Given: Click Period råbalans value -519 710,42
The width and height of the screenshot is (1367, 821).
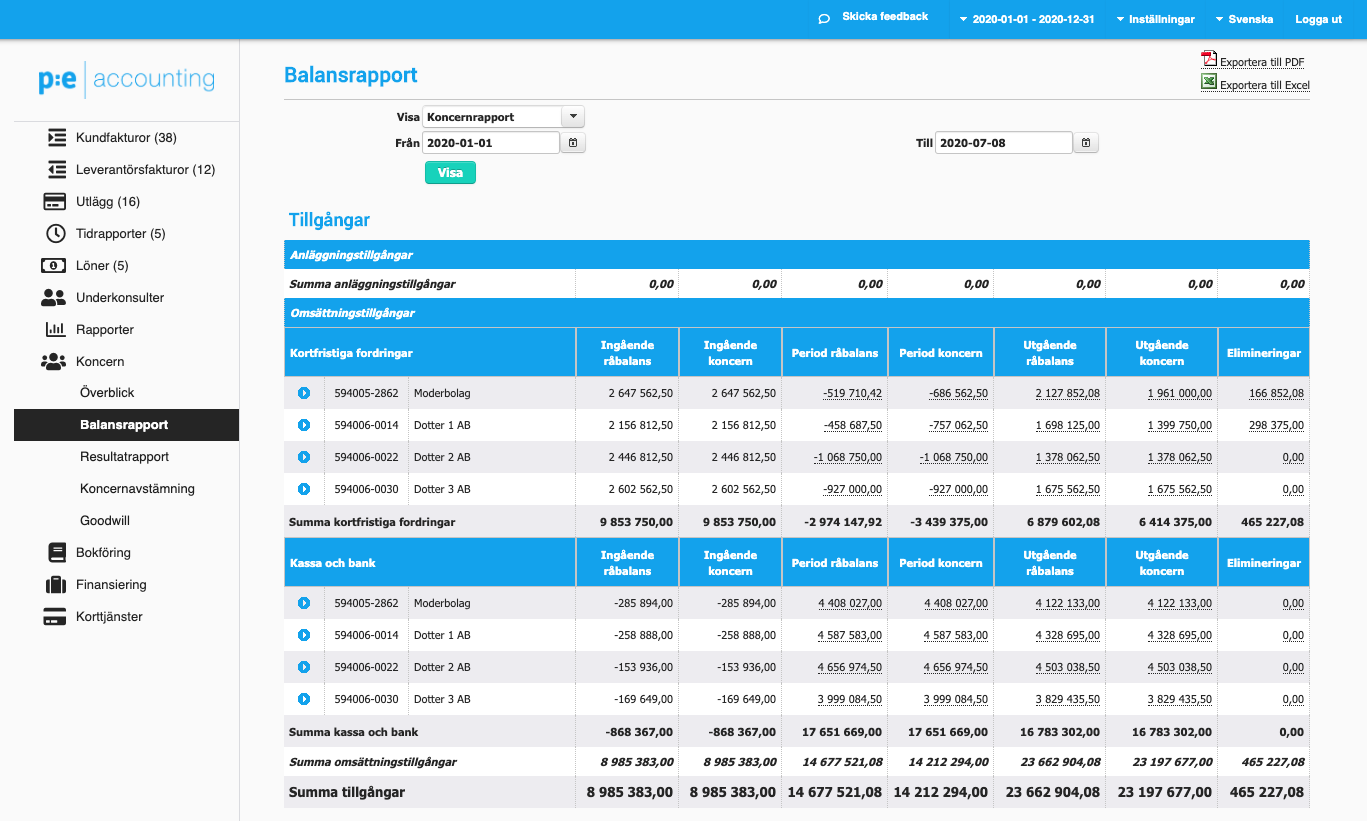Looking at the screenshot, I should pos(852,394).
